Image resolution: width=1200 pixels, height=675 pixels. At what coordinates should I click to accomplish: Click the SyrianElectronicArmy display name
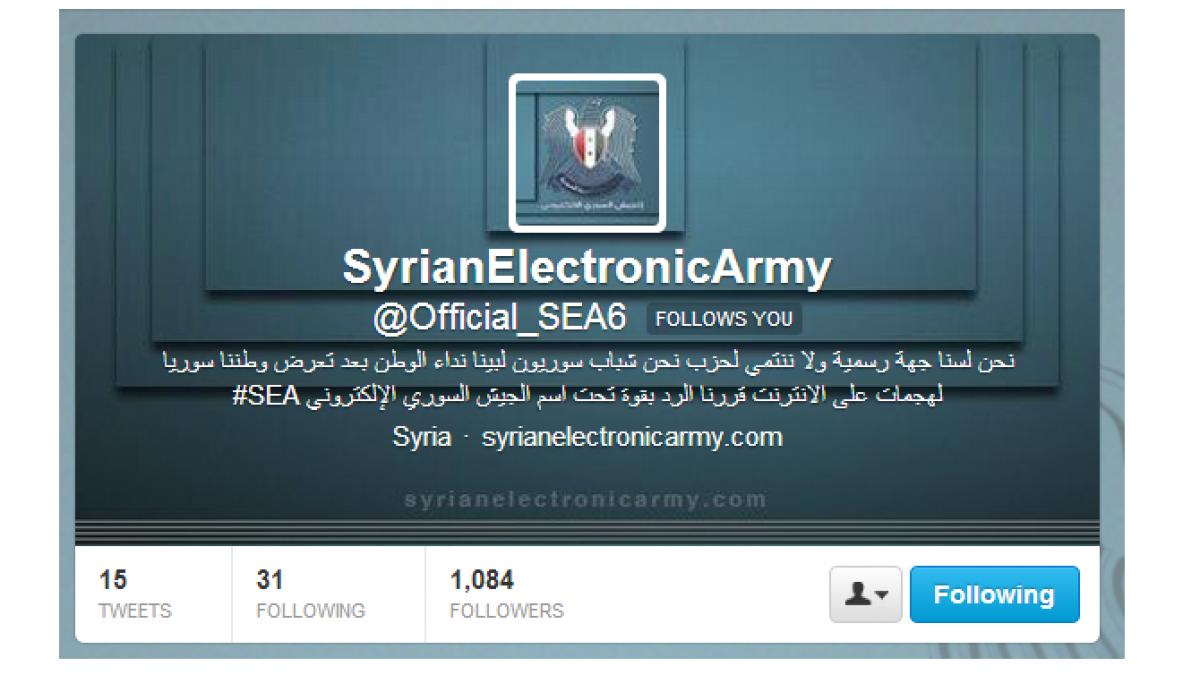coord(588,267)
